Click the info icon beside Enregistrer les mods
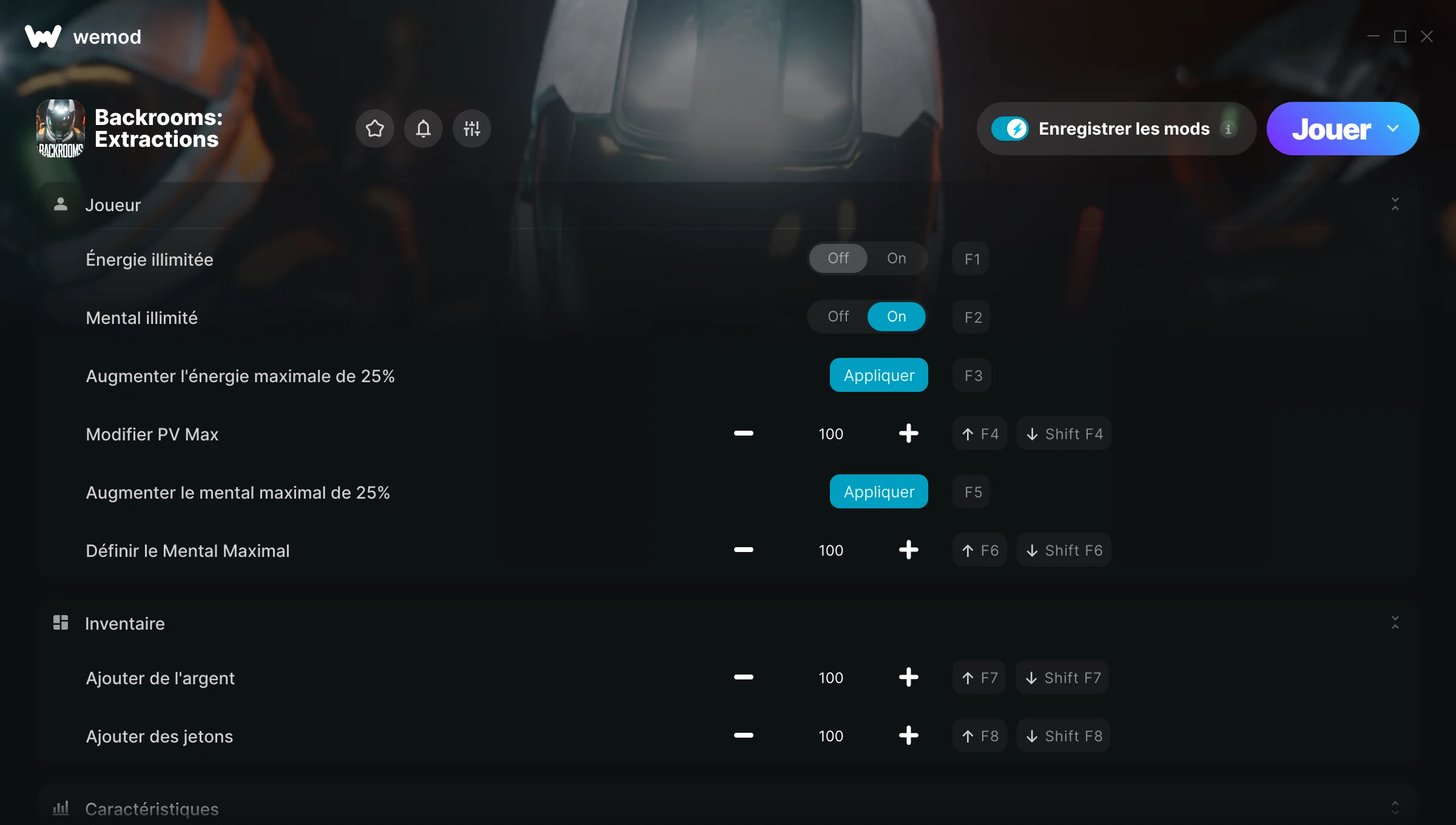The width and height of the screenshot is (1456, 825). click(x=1228, y=129)
